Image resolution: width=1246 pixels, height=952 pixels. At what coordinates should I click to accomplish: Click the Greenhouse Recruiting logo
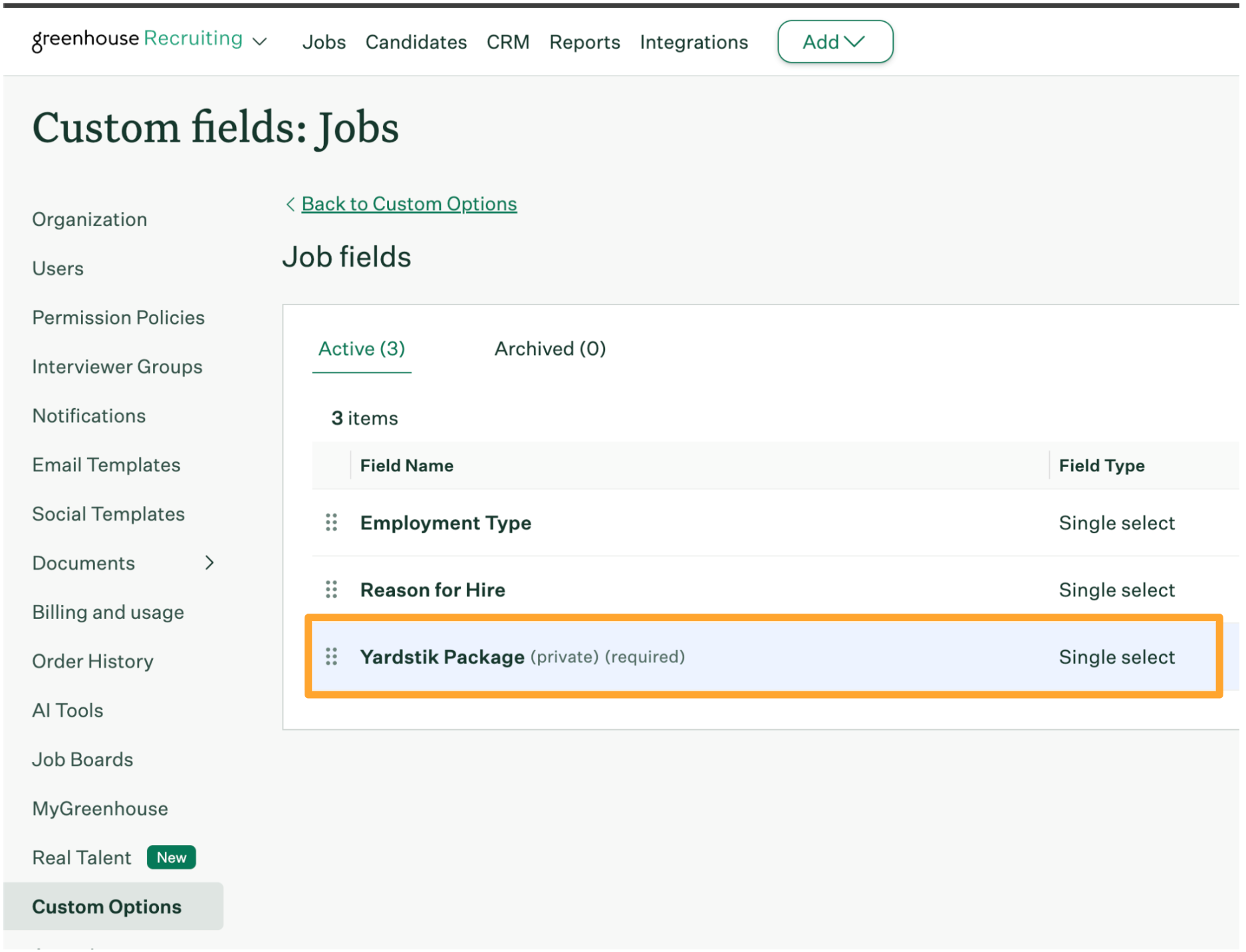[137, 39]
